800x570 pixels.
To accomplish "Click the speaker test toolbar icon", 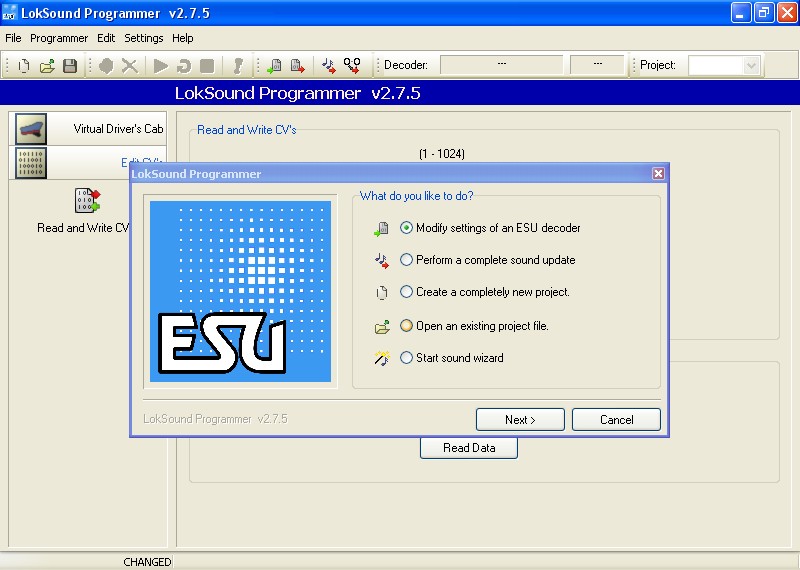I will coord(352,66).
